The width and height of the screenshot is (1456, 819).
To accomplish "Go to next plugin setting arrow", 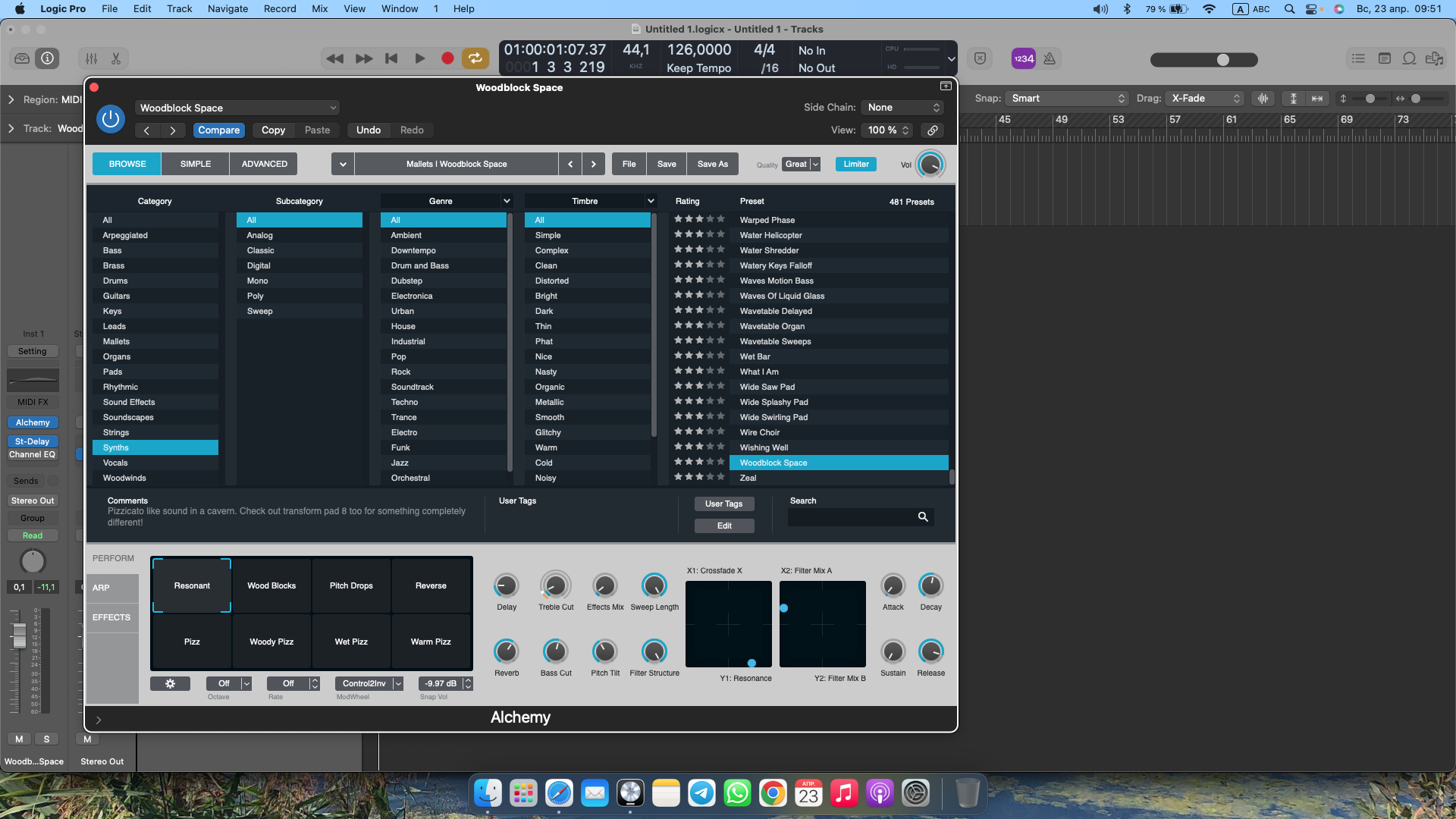I will (x=173, y=130).
